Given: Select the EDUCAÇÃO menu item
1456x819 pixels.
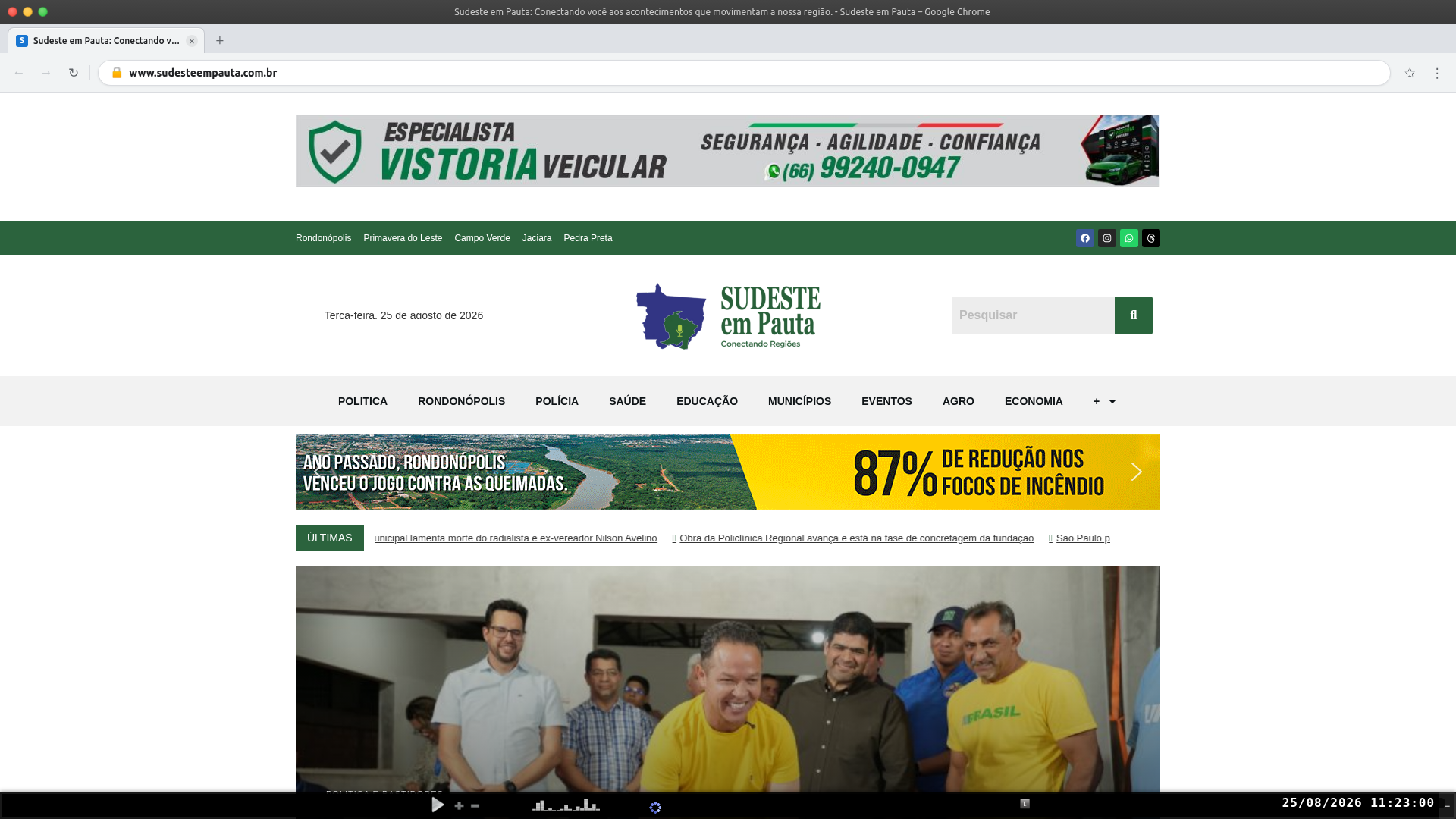Looking at the screenshot, I should point(707,401).
